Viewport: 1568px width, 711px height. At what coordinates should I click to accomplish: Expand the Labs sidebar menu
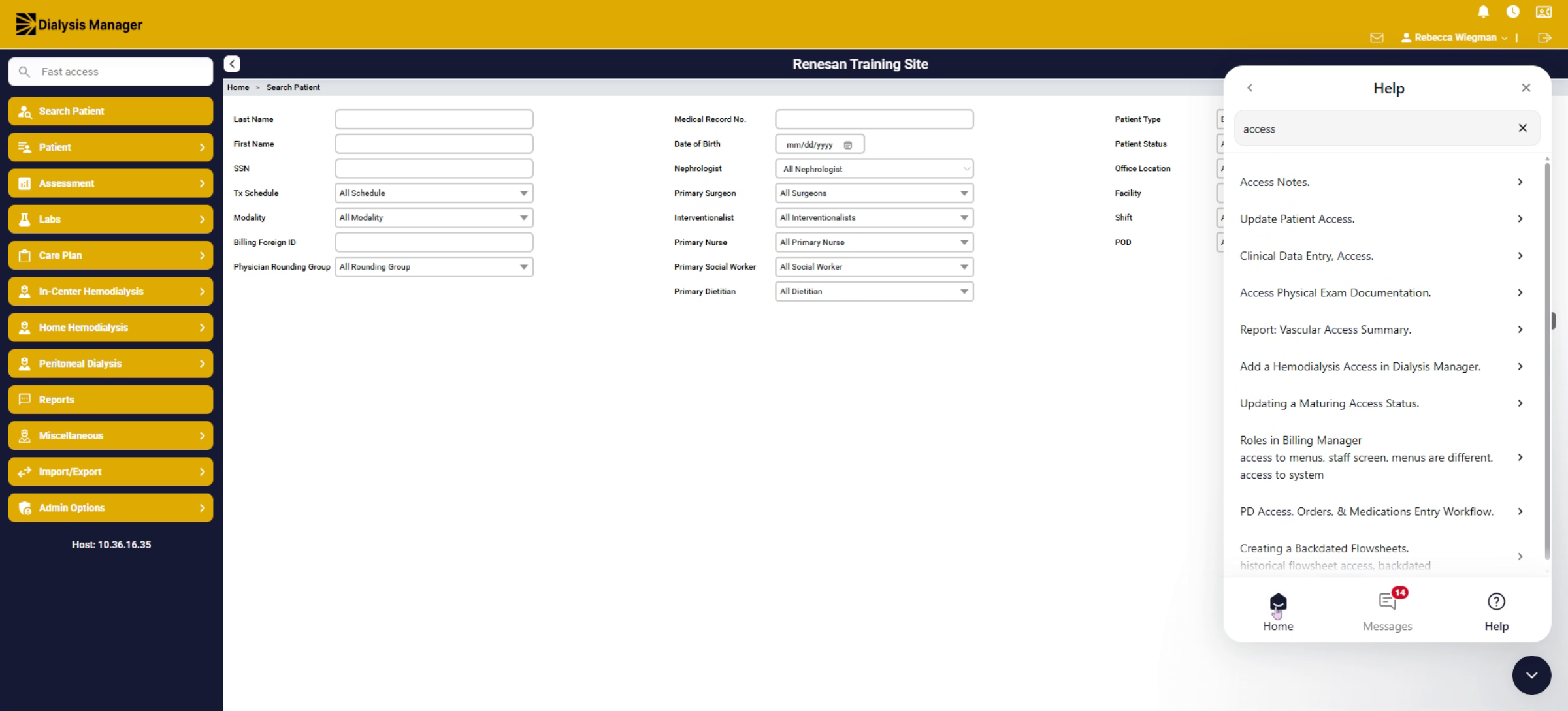click(x=110, y=219)
